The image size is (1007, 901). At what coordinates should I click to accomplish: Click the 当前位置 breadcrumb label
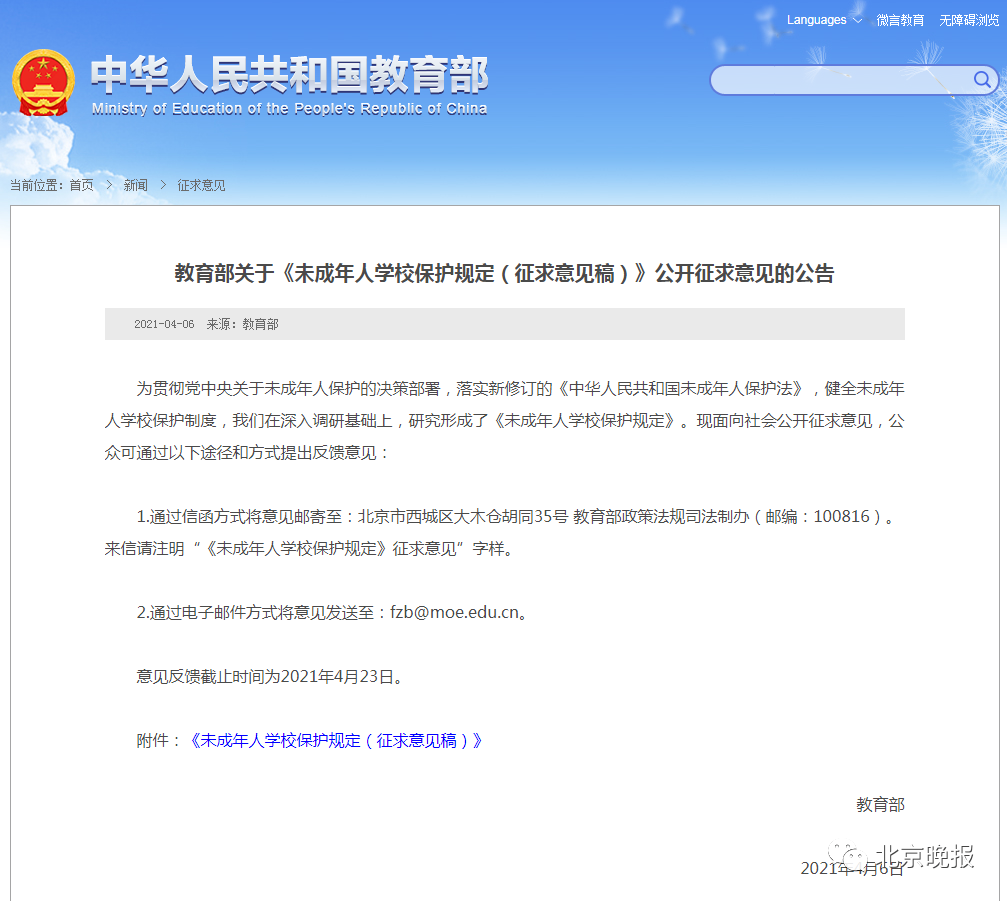(36, 185)
